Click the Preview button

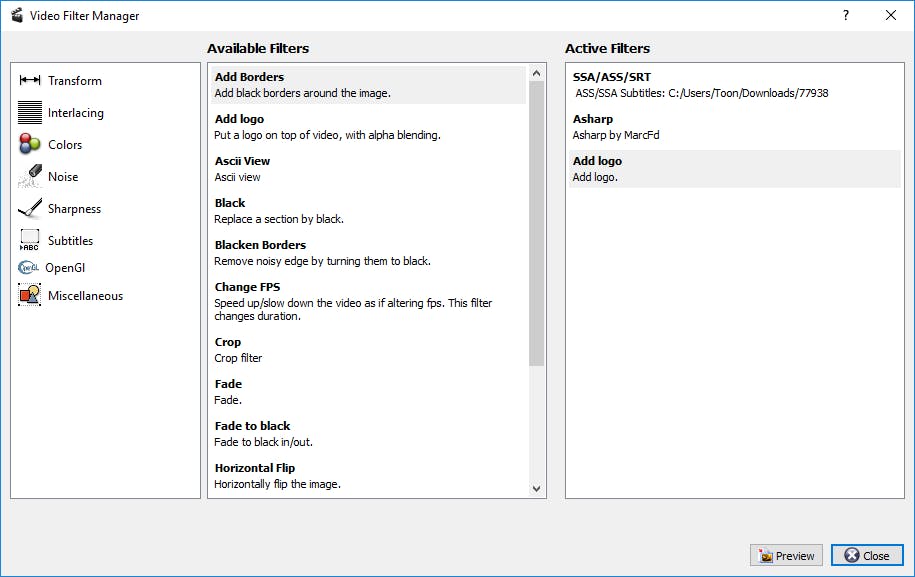(786, 556)
